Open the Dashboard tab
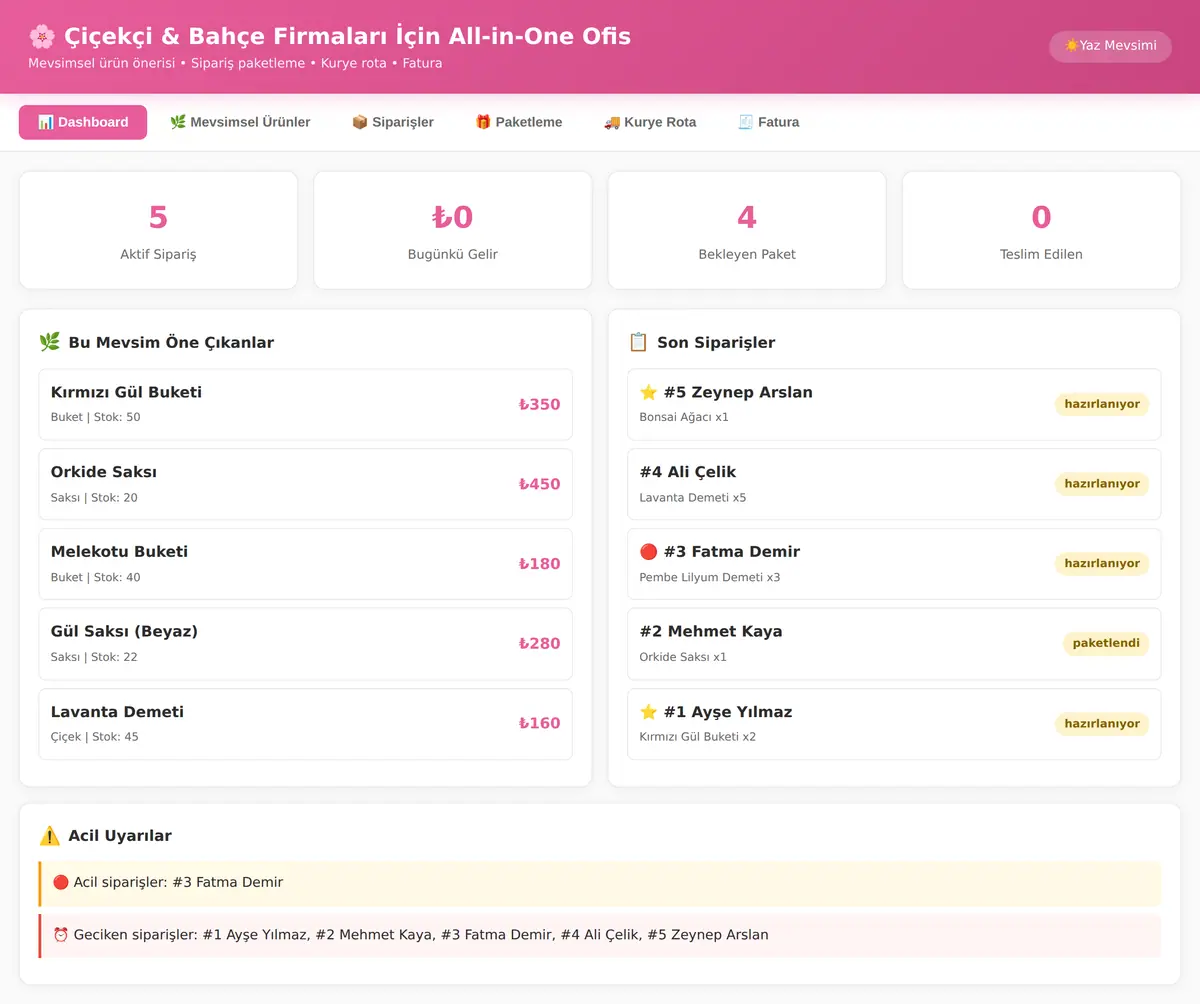The width and height of the screenshot is (1200, 1004). coord(83,122)
